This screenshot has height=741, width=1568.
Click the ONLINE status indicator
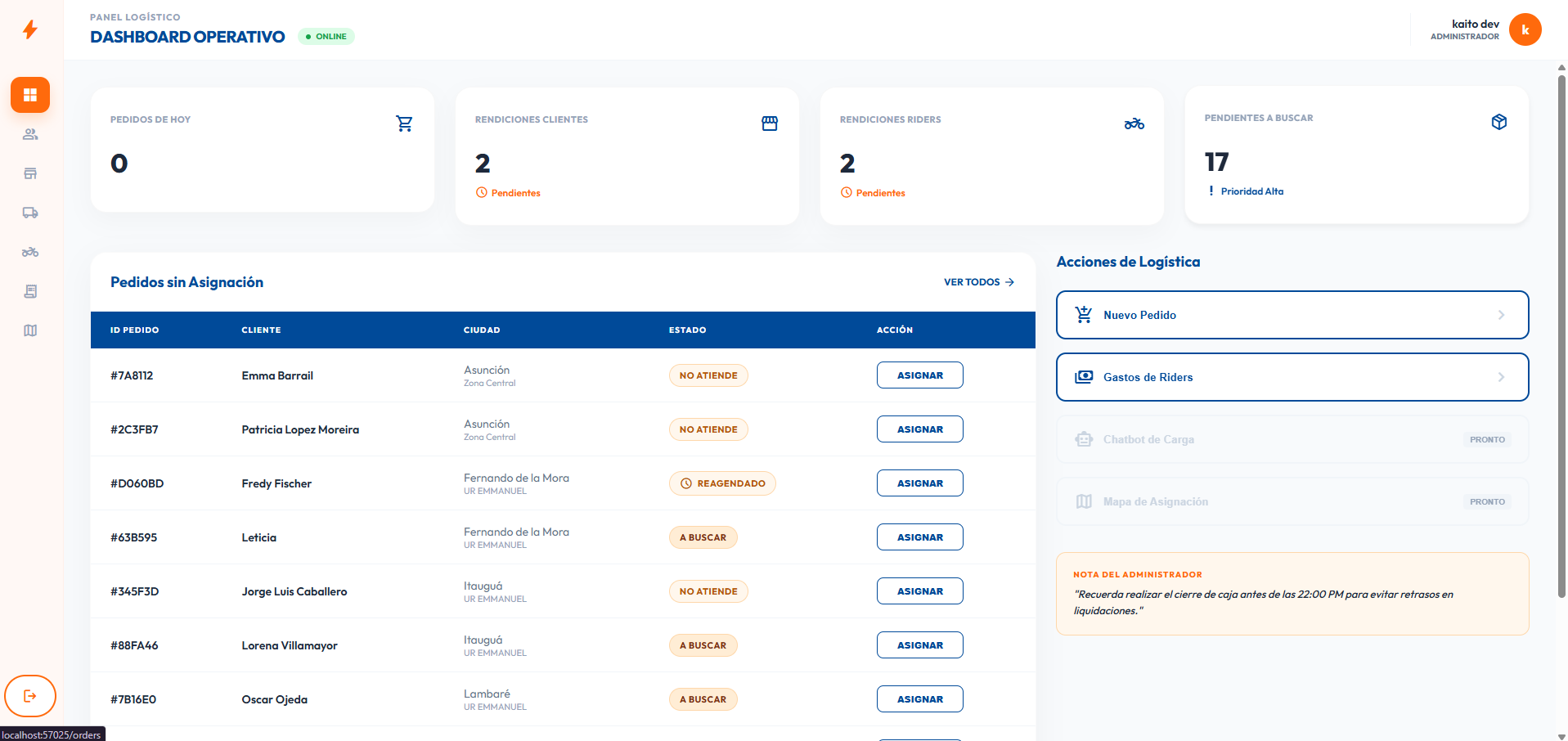326,36
